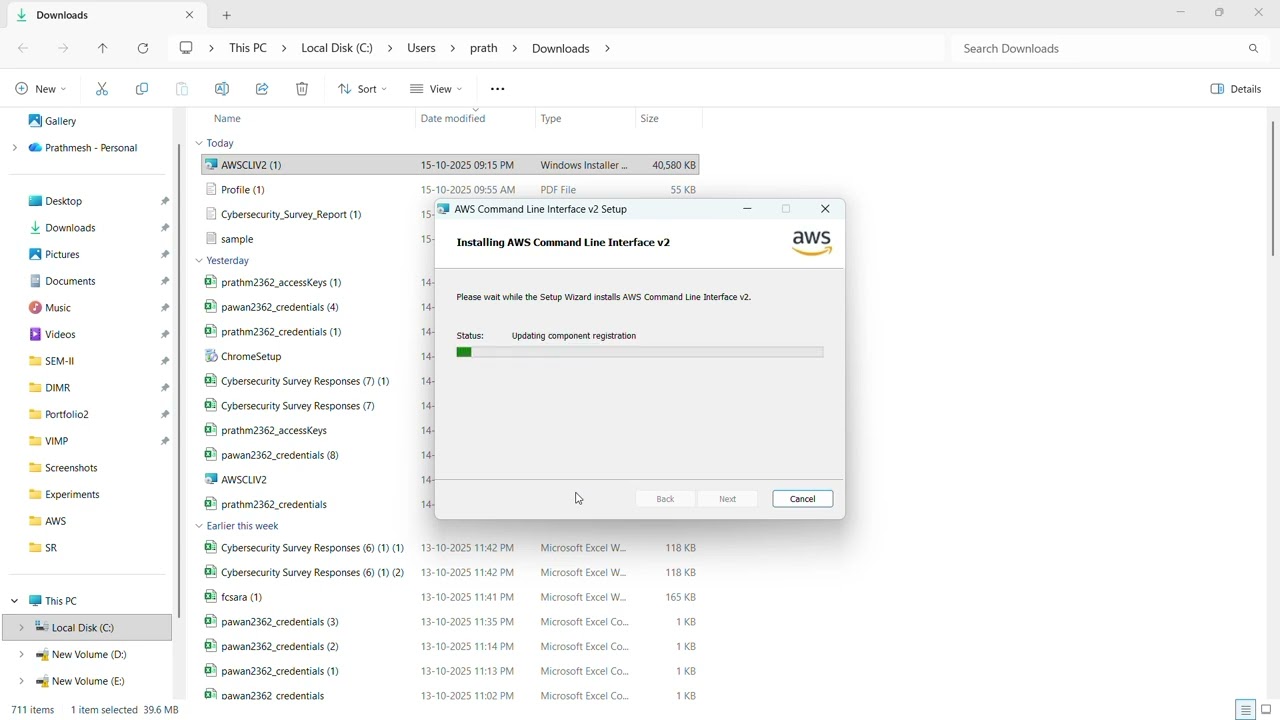
Task: Click the AWS logo in setup dialog
Action: (812, 243)
